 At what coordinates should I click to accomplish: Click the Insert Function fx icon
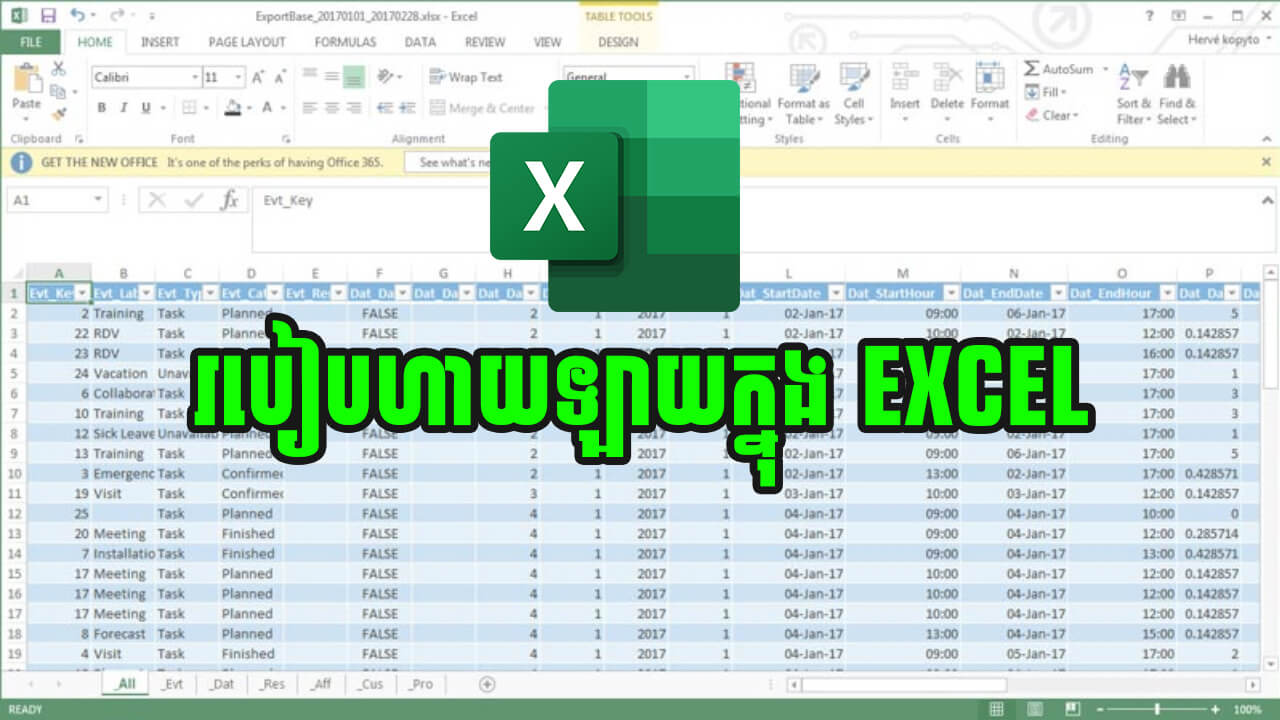click(229, 200)
